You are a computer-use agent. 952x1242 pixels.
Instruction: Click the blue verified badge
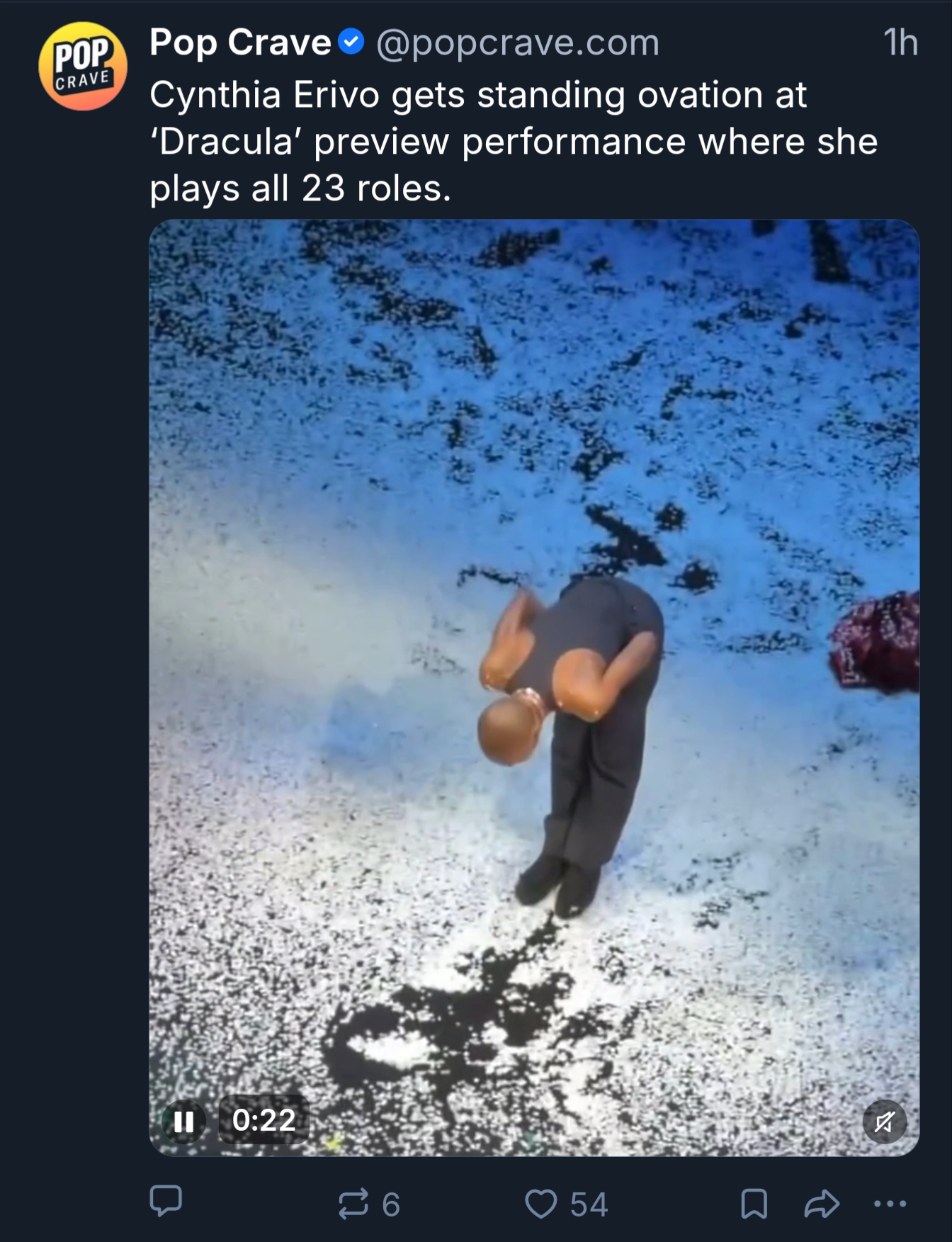(351, 43)
